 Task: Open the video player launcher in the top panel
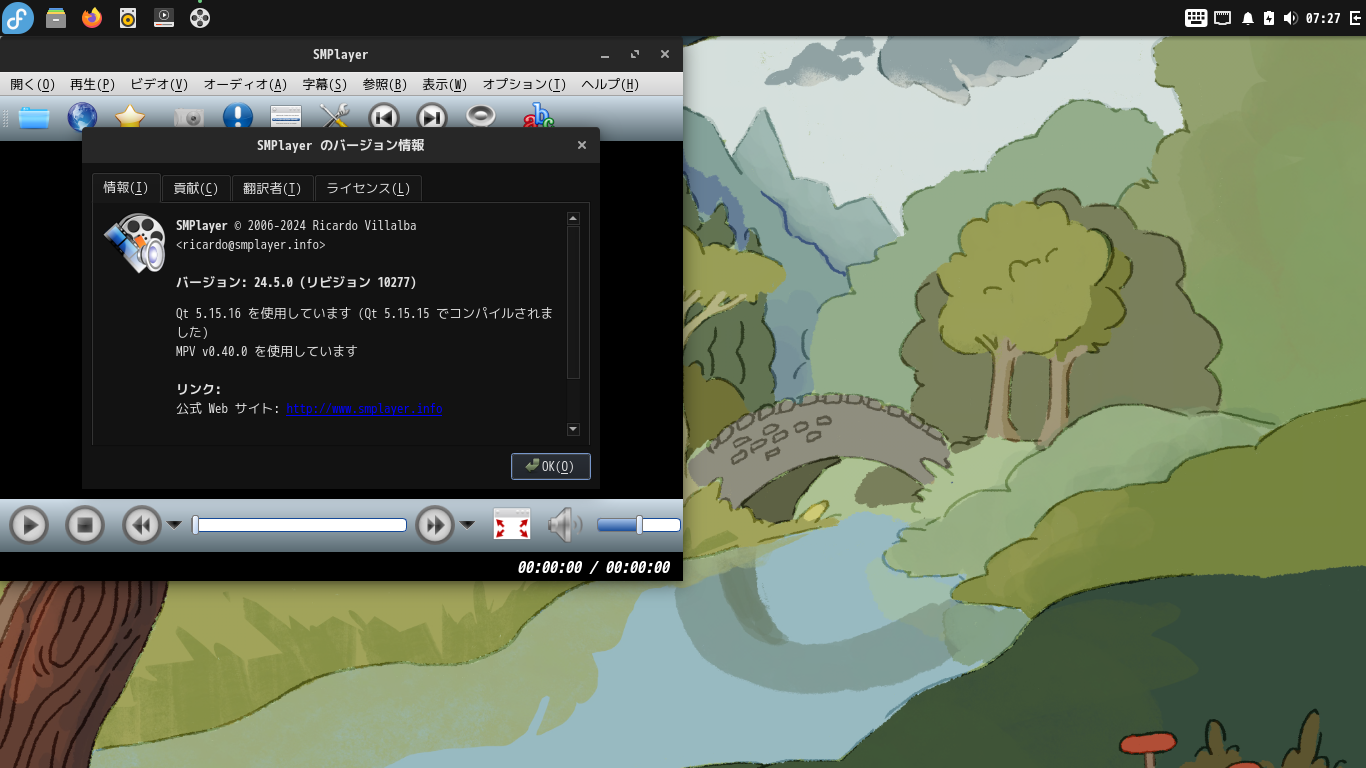(164, 18)
